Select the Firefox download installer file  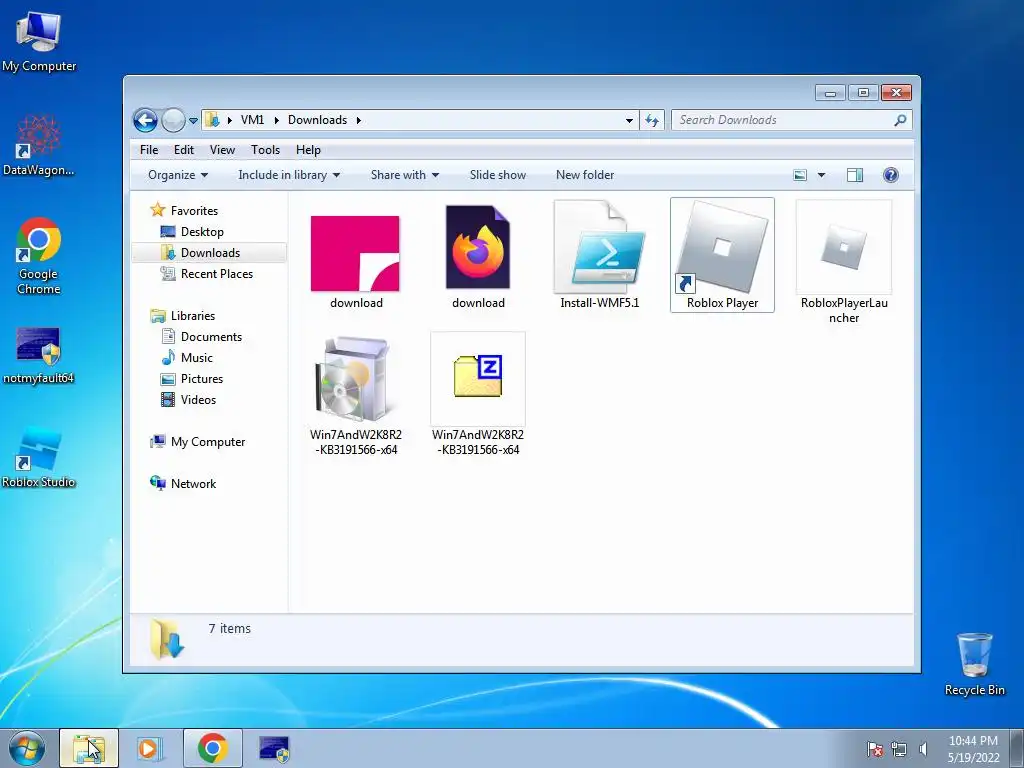click(x=478, y=248)
